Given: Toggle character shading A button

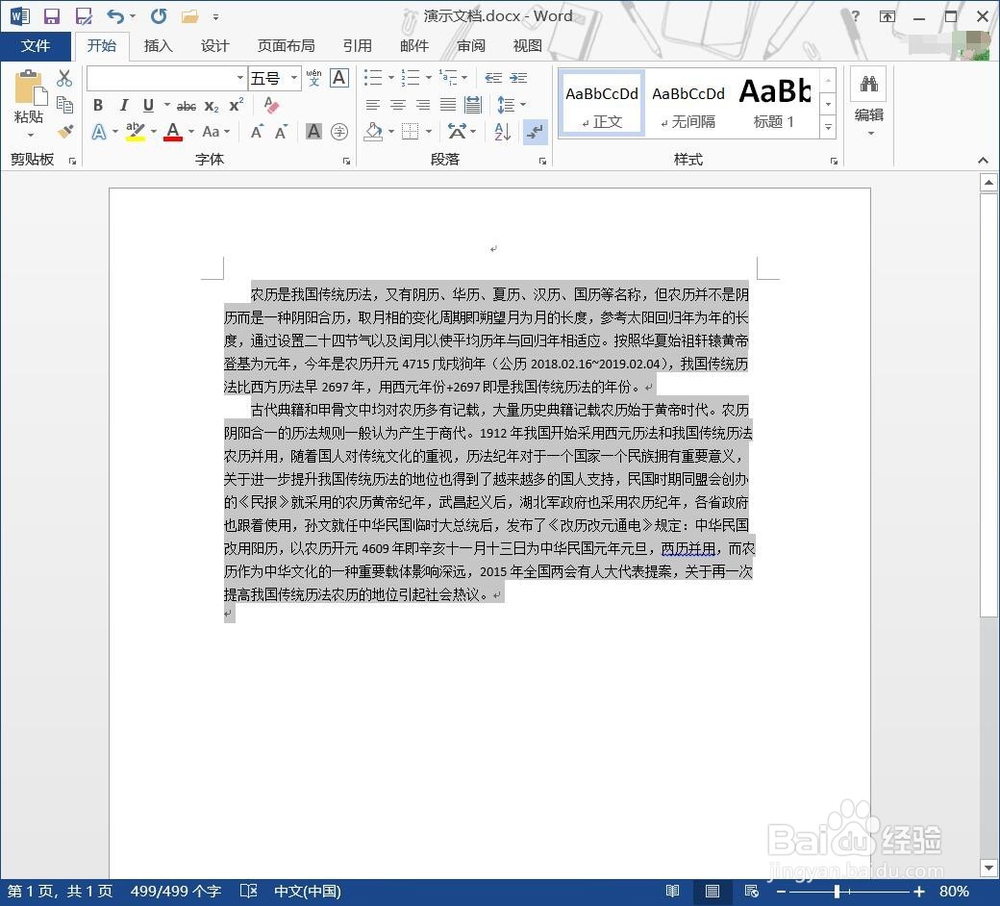Looking at the screenshot, I should point(314,132).
